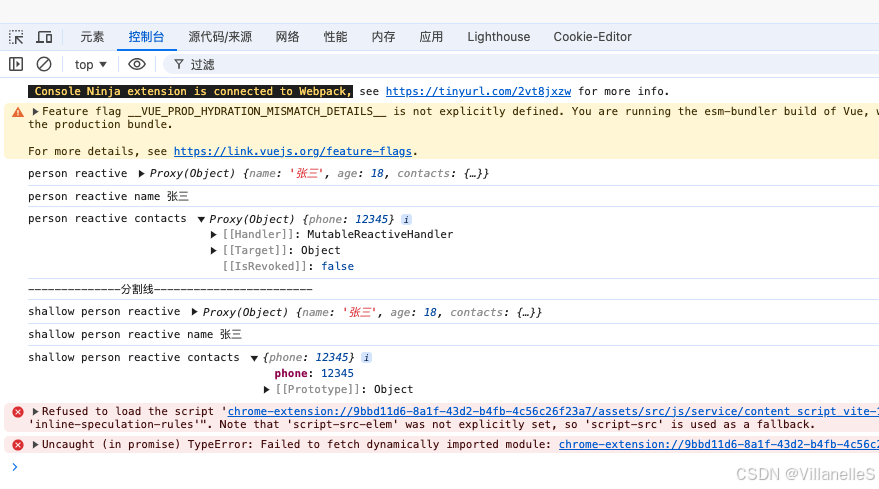Viewport: 879px width, 489px height.
Task: Open the tinyurl.com/2vt8jxzw link
Action: click(478, 91)
